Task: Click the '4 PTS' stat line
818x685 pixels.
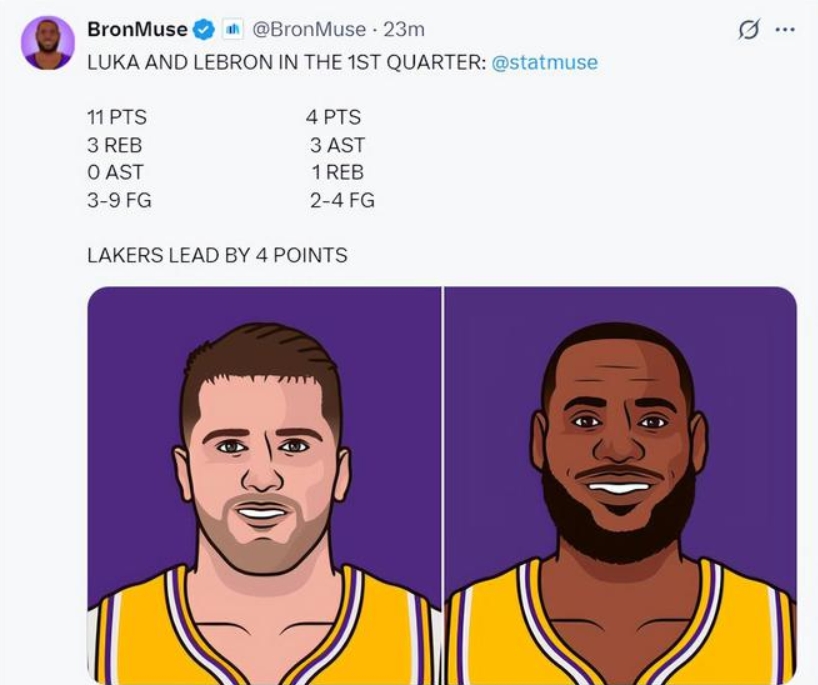Action: click(x=333, y=117)
